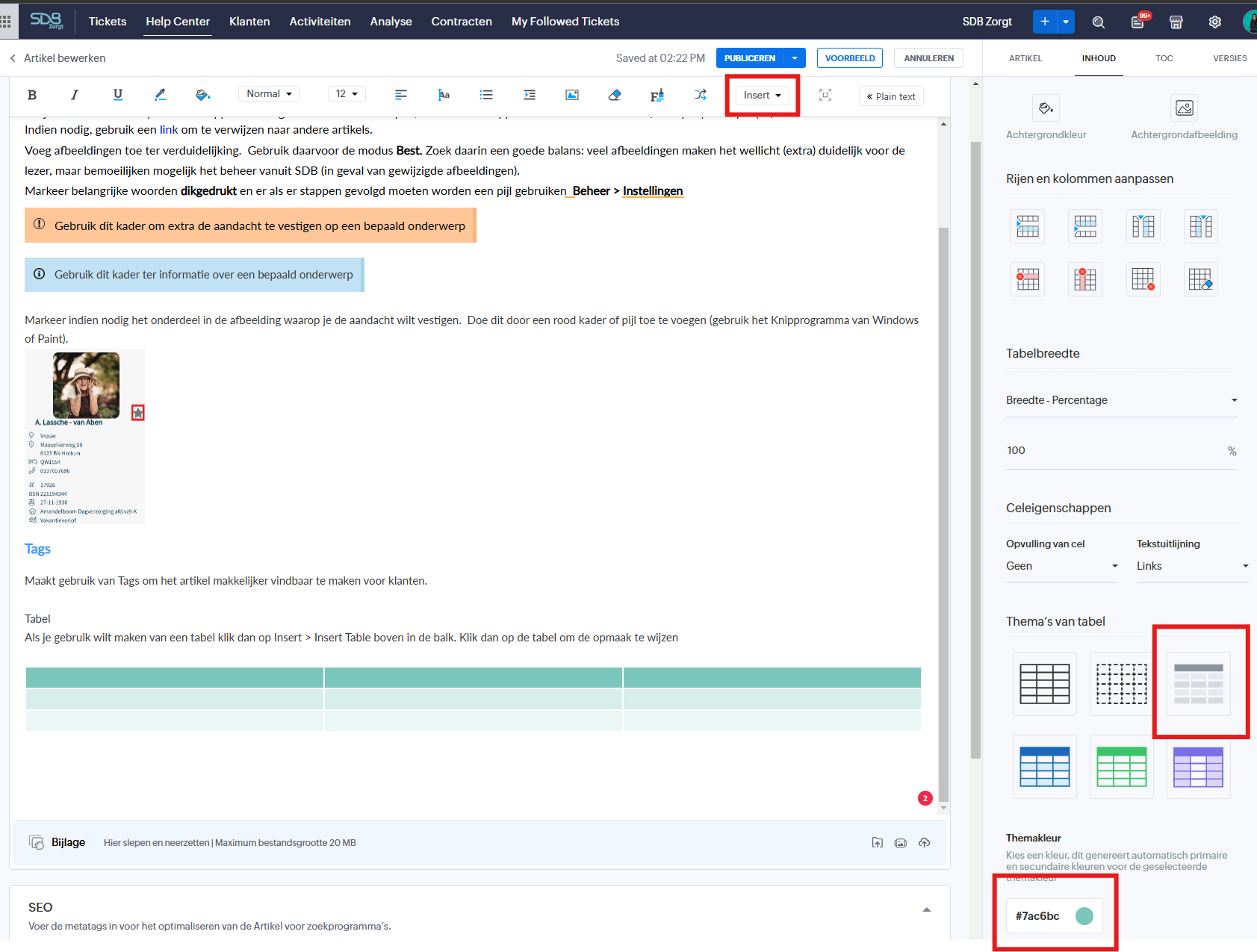The width and height of the screenshot is (1257, 952).
Task: Click the table width value field
Action: pyautogui.click(x=1113, y=450)
